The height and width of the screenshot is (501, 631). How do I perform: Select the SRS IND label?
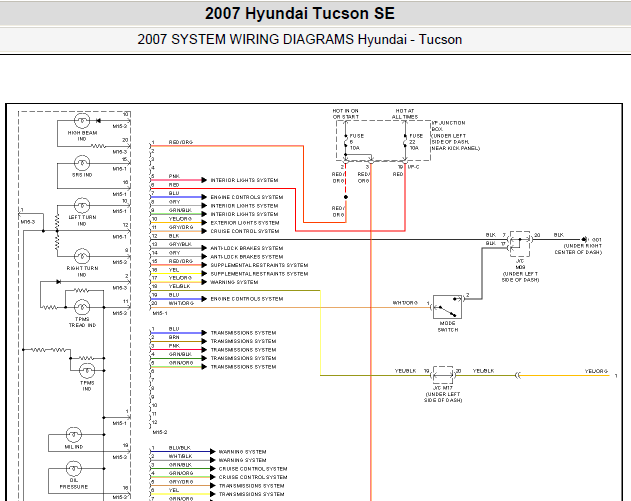pyautogui.click(x=82, y=175)
